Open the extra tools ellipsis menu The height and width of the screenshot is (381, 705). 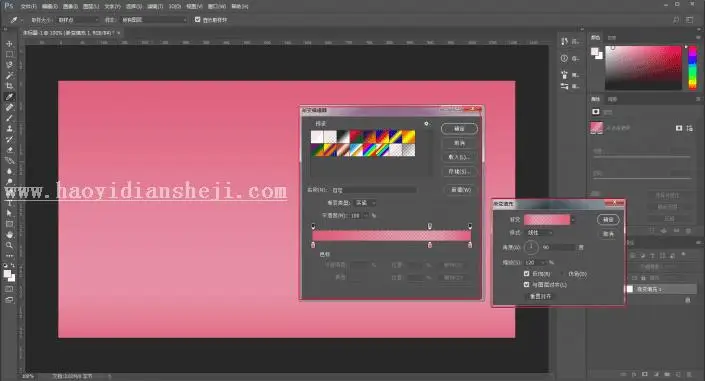9,255
